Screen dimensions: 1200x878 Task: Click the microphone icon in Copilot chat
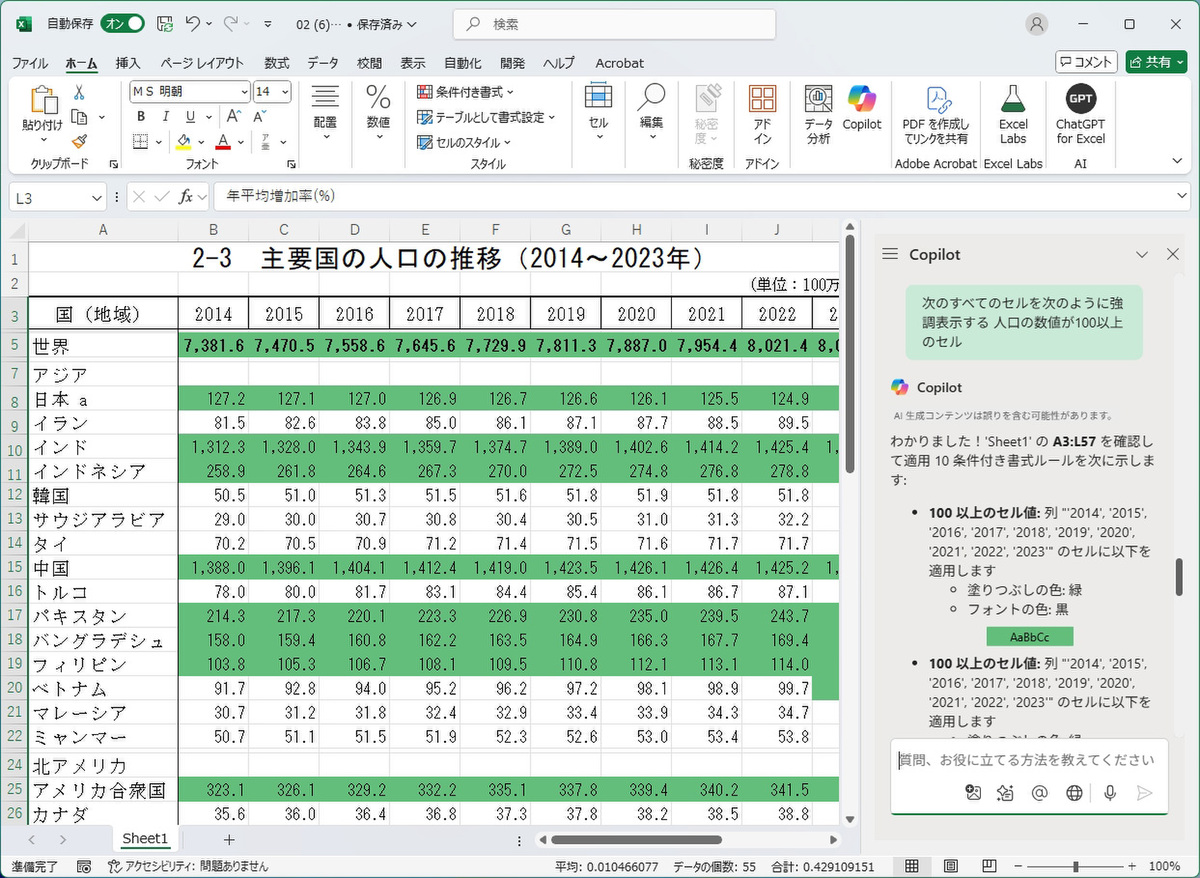pyautogui.click(x=1108, y=793)
